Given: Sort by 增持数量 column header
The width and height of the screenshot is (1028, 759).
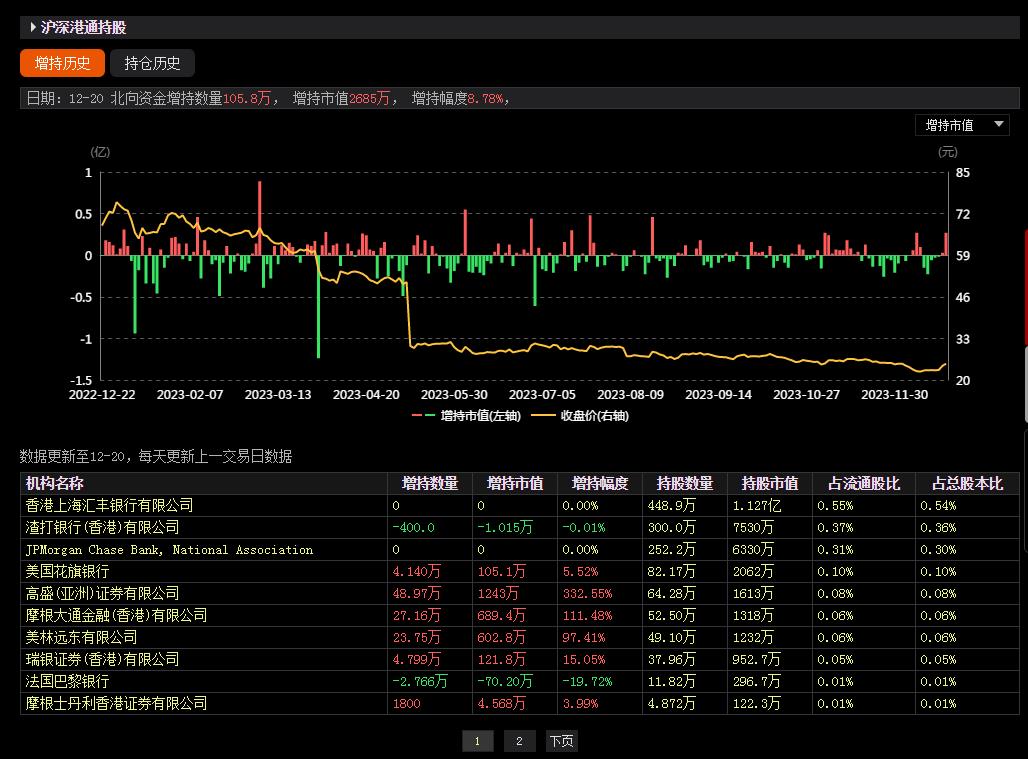Looking at the screenshot, I should pos(429,484).
